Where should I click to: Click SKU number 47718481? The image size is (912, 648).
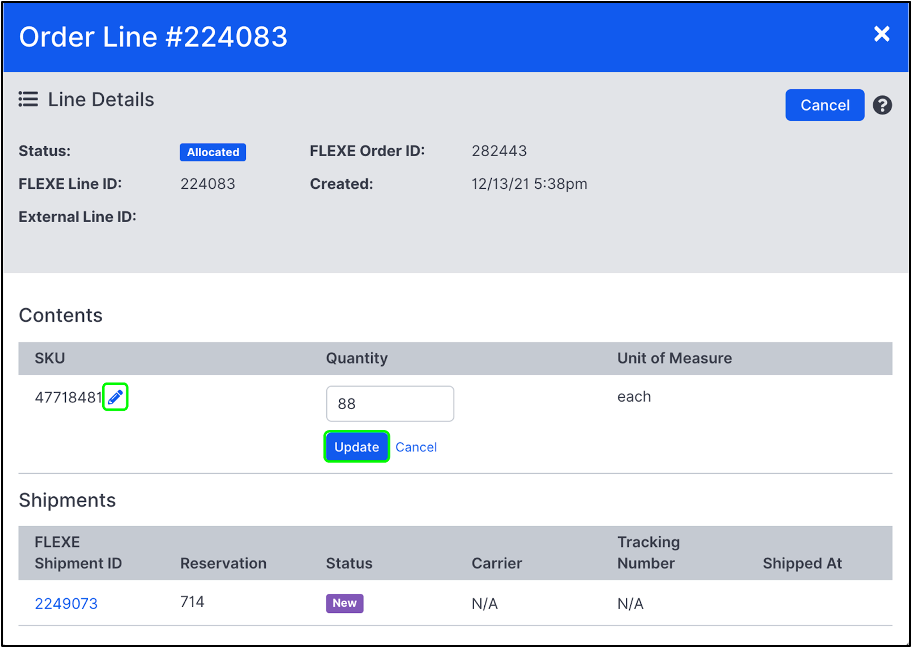[x=69, y=398]
